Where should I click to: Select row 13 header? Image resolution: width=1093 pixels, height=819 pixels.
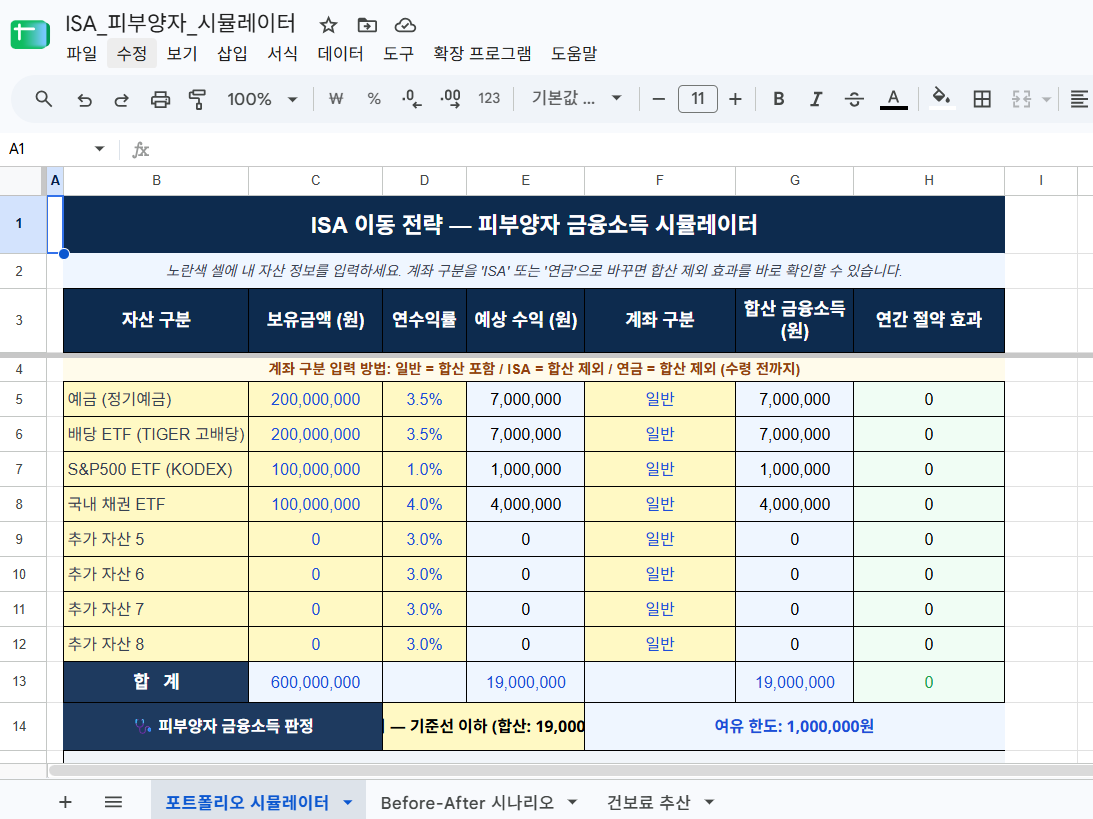pyautogui.click(x=19, y=682)
